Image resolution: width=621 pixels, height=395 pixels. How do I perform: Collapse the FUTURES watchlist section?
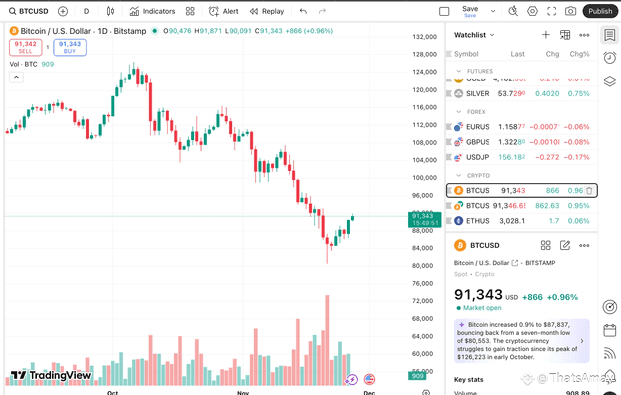click(x=459, y=71)
